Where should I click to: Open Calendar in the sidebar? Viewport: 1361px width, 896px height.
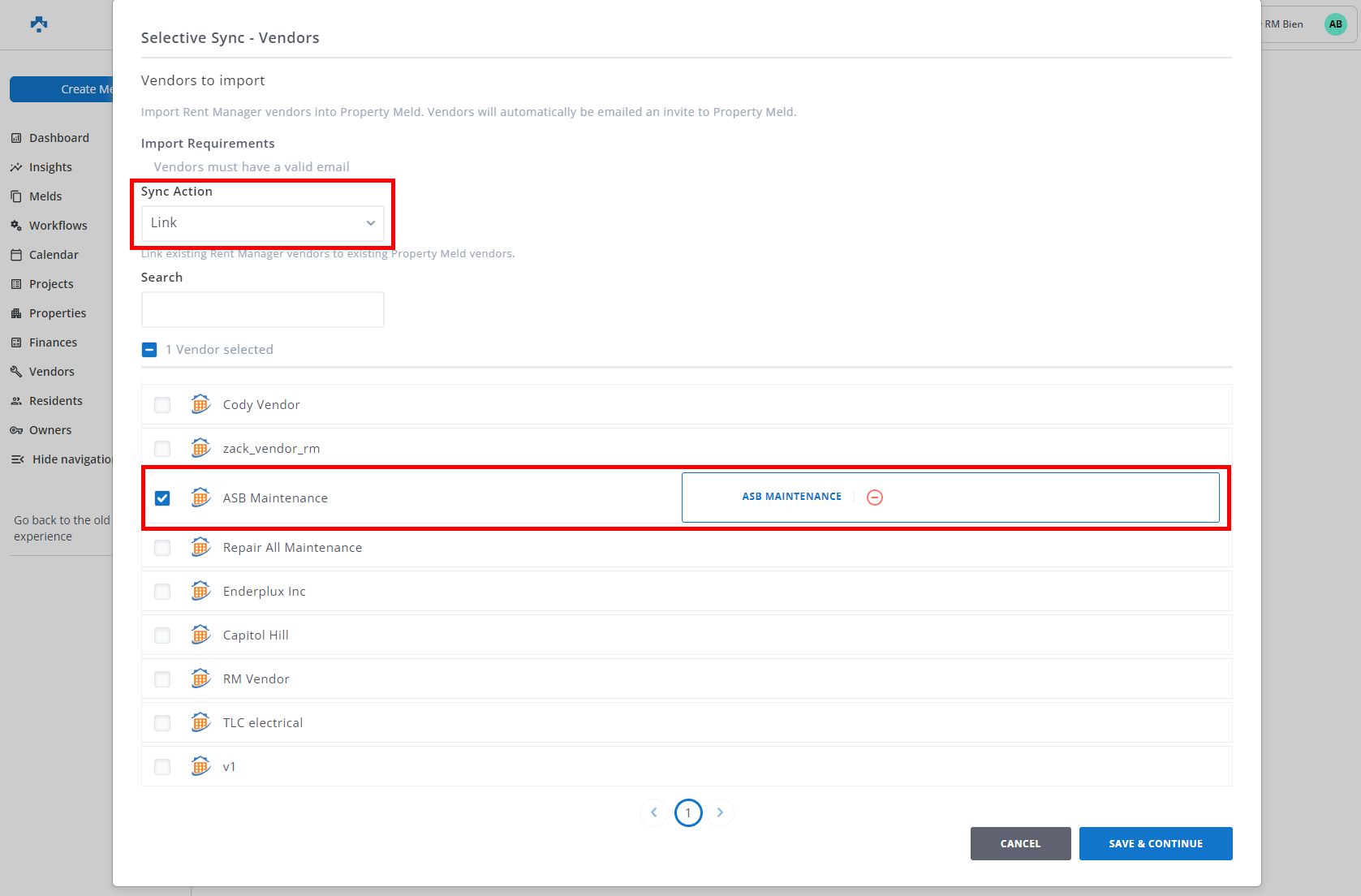coord(54,255)
